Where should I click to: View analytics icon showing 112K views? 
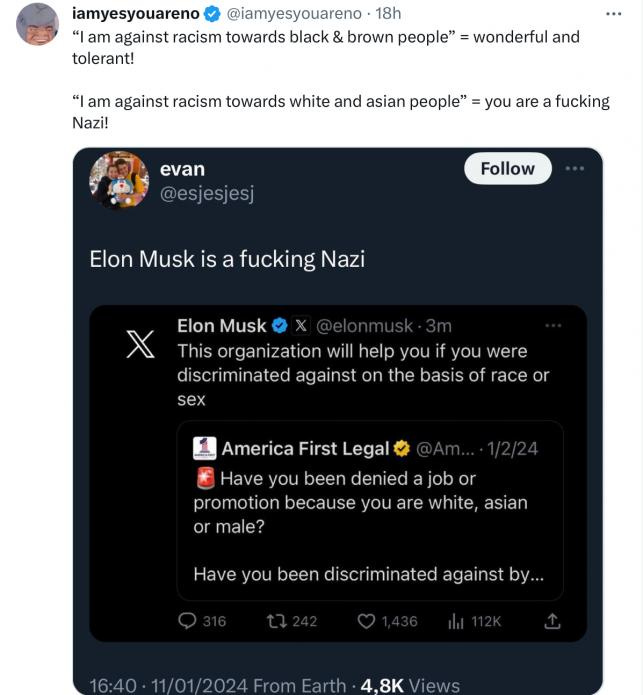pyautogui.click(x=455, y=621)
